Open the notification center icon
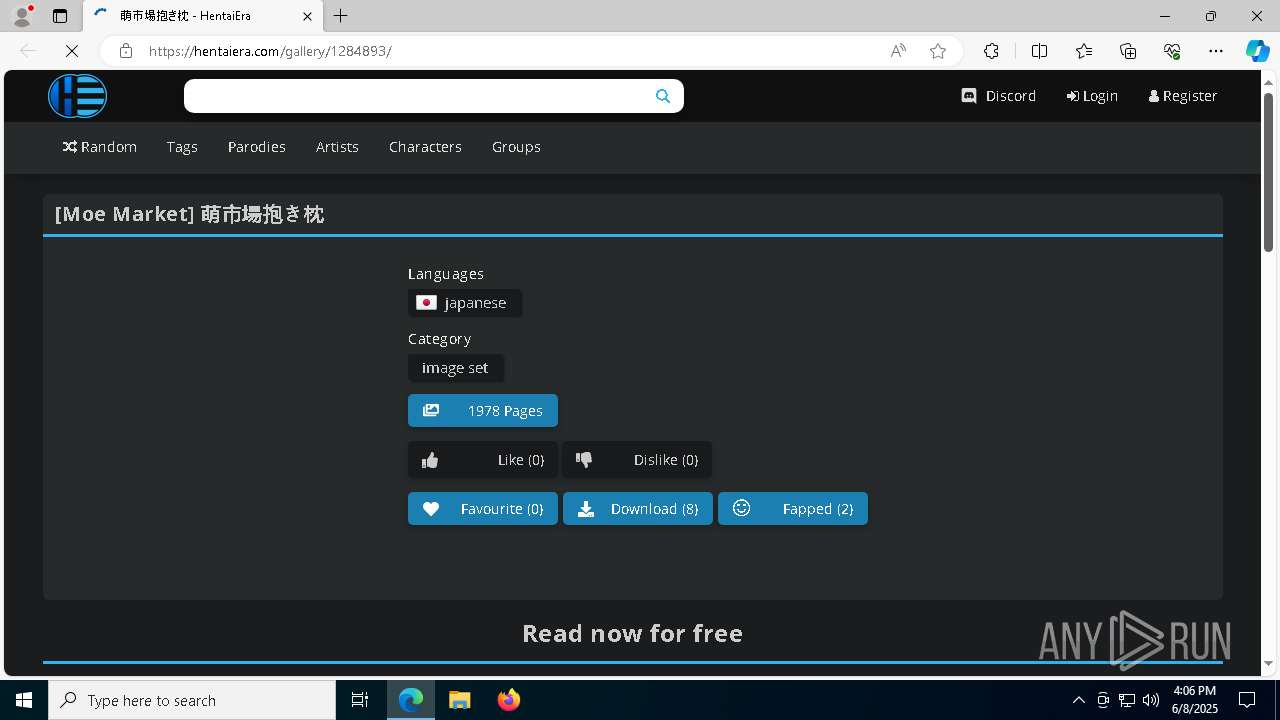1280x720 pixels. pos(1247,700)
